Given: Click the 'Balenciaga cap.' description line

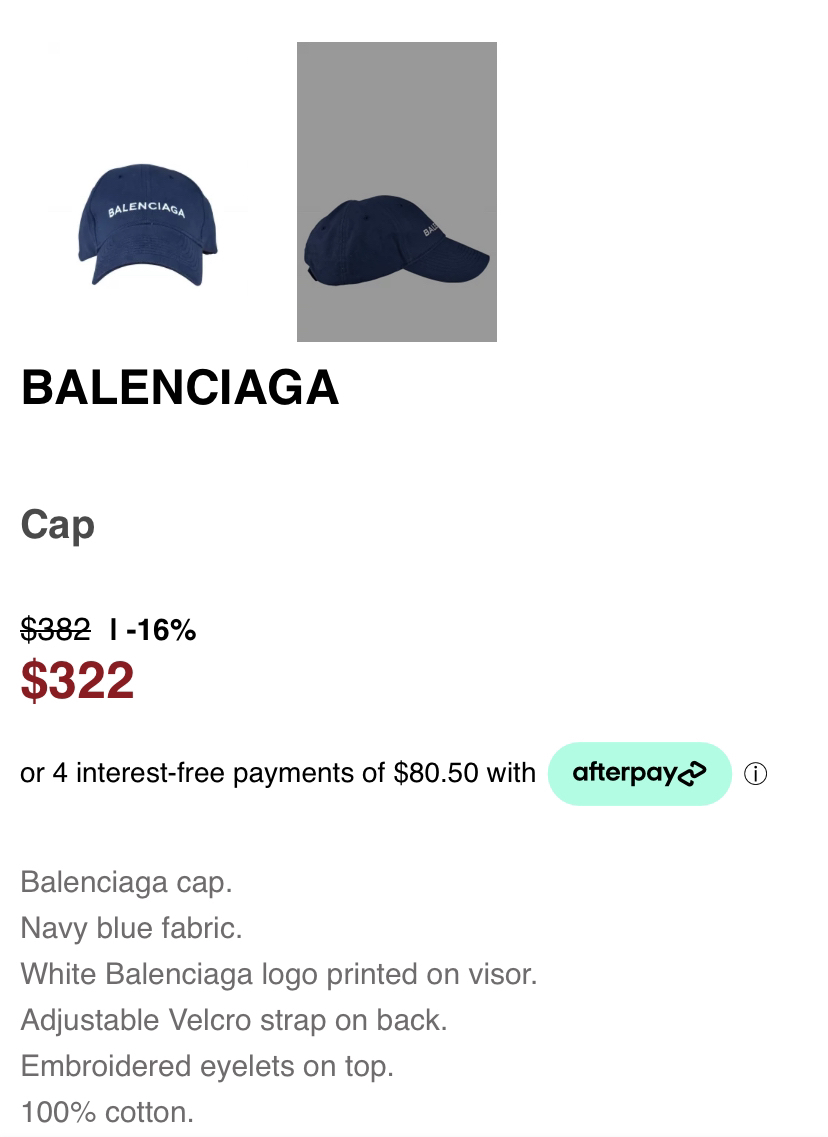Looking at the screenshot, I should coord(126,882).
